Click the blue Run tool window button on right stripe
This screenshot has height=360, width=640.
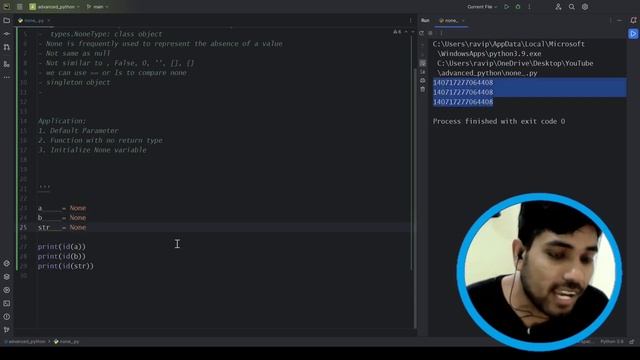[633, 34]
